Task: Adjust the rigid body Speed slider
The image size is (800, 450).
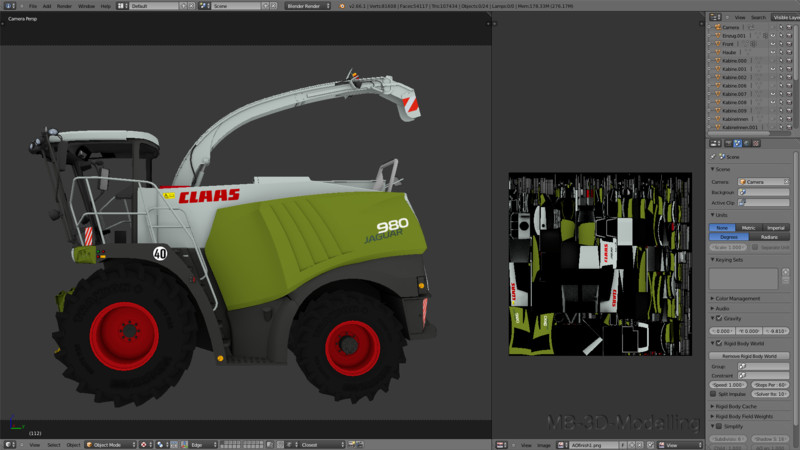Action: (729, 385)
